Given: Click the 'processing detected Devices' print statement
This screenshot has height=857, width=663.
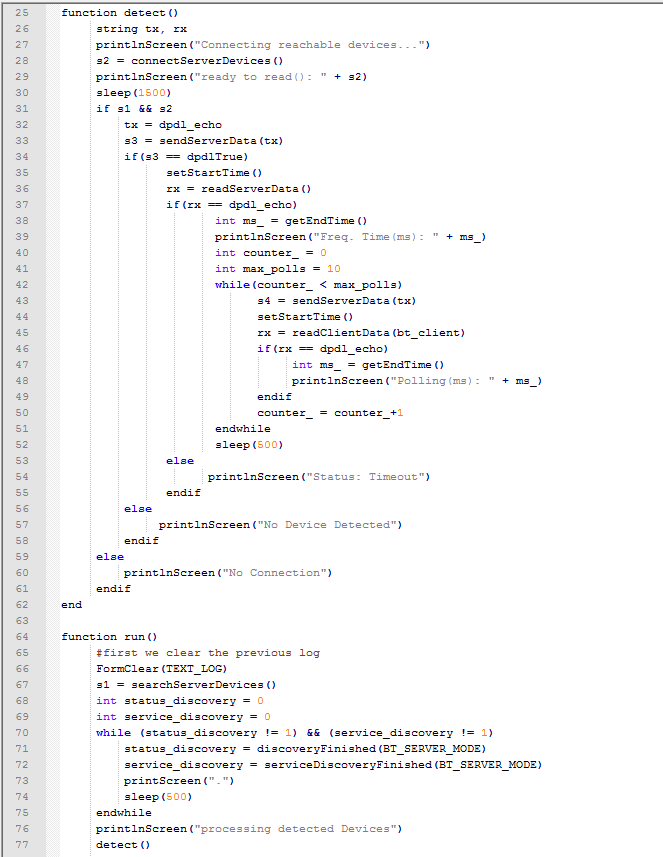Looking at the screenshot, I should coord(249,829).
